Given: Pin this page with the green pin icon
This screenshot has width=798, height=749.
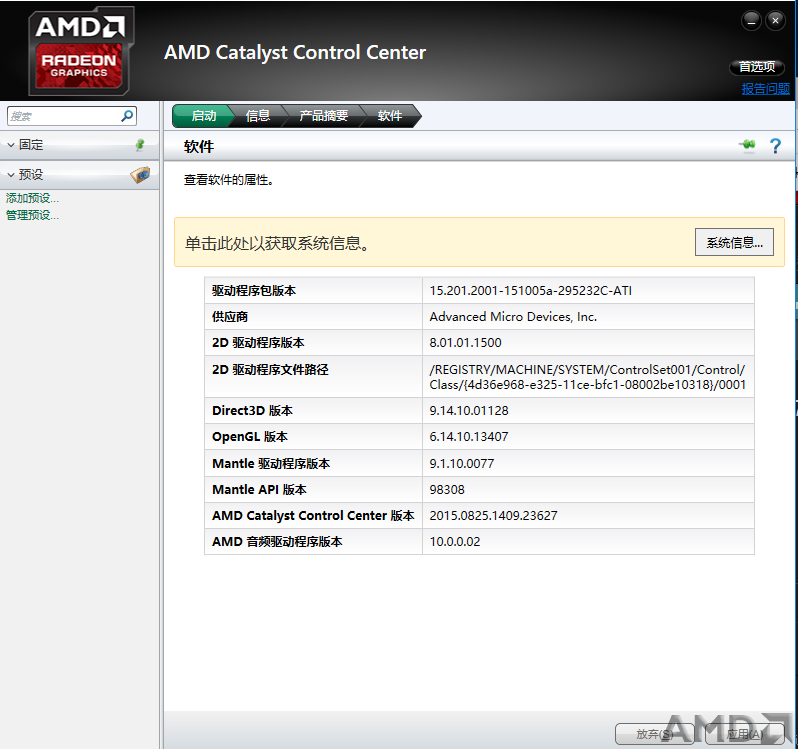Looking at the screenshot, I should [747, 145].
